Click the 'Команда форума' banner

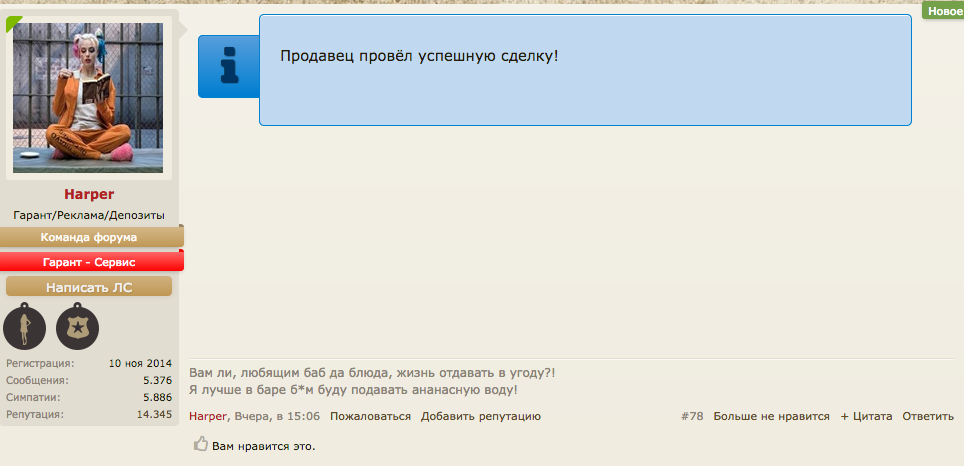tap(89, 237)
